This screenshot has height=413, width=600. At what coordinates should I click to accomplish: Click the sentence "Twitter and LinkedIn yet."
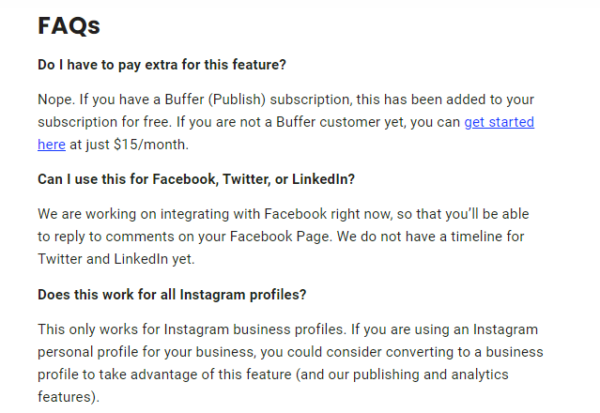tap(116, 259)
